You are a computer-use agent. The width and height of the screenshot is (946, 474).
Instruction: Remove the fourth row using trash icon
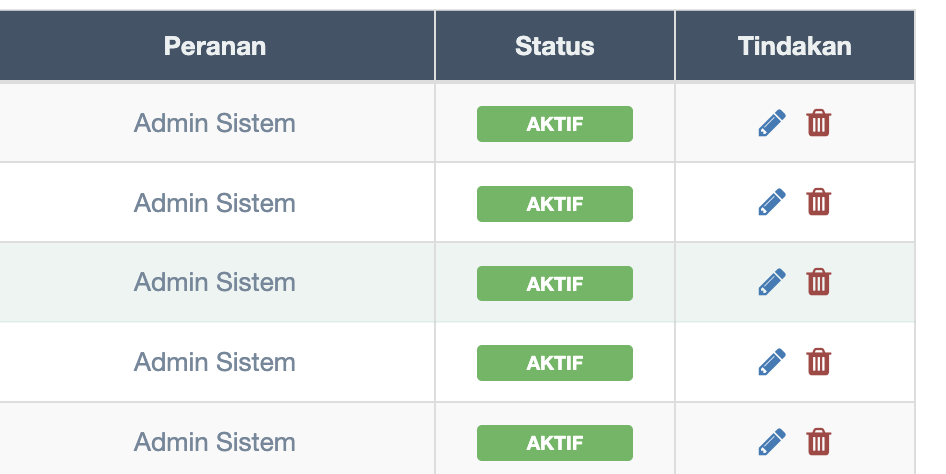click(x=819, y=362)
